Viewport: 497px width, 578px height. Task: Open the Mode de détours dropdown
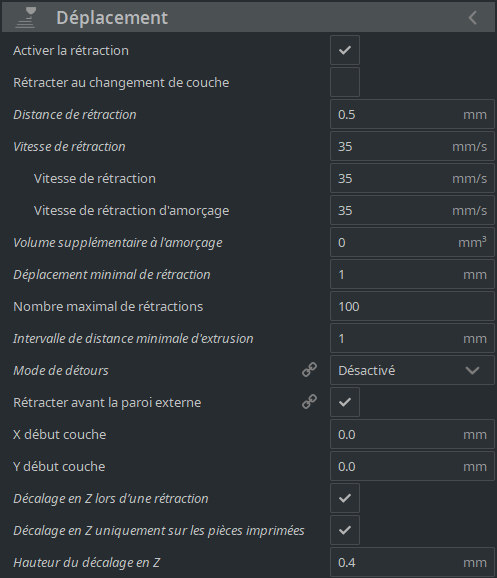tap(412, 370)
